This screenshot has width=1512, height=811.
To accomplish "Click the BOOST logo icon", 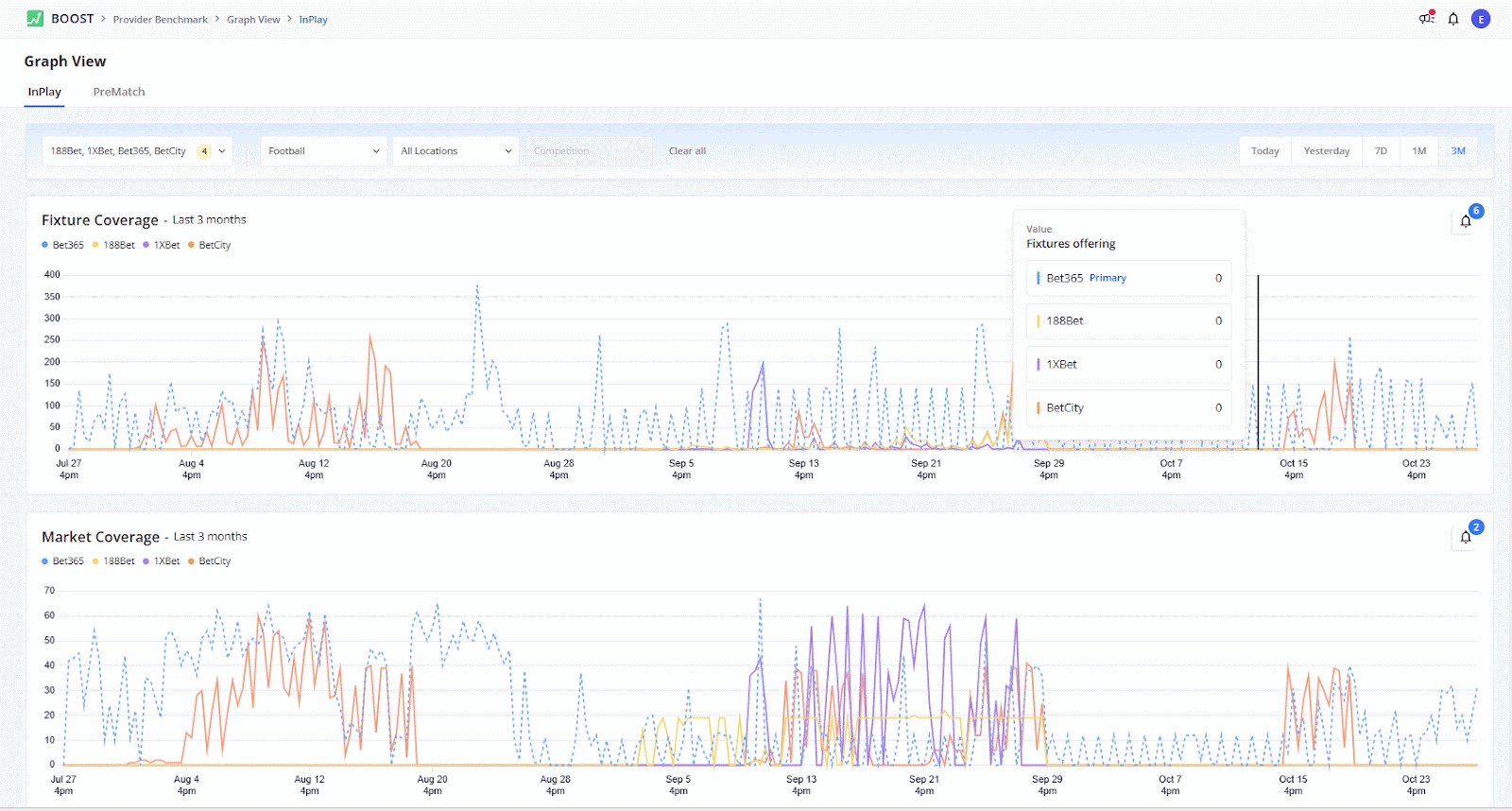I will [35, 19].
